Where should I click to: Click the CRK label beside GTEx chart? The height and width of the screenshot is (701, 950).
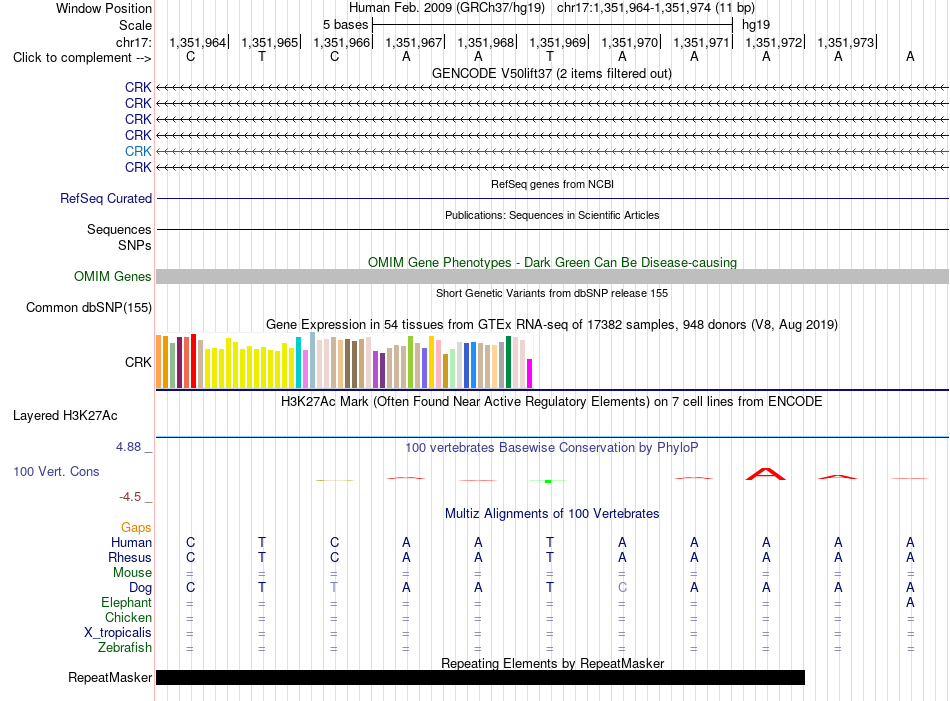[x=138, y=362]
